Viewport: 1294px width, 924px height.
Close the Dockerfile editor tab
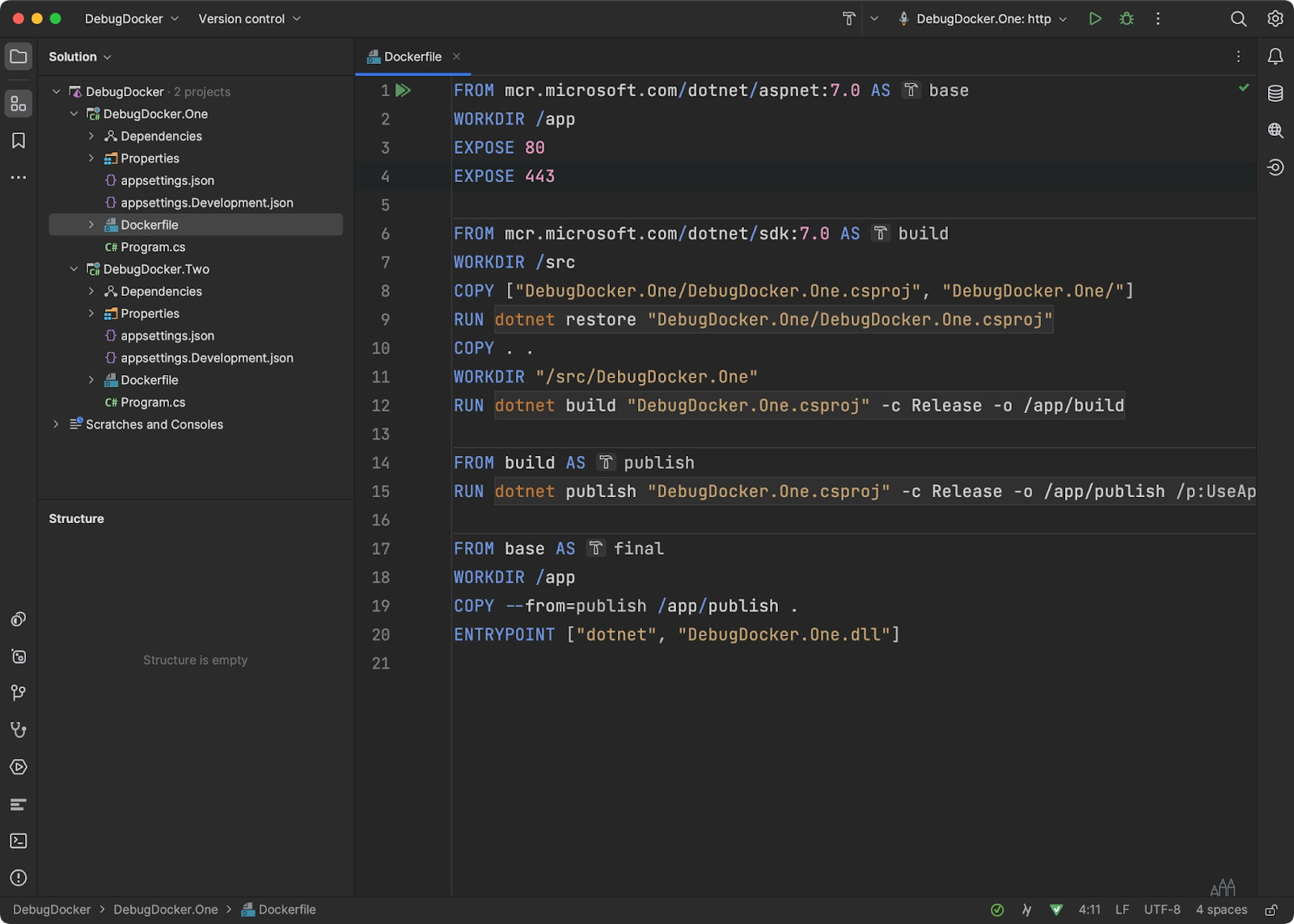(456, 57)
